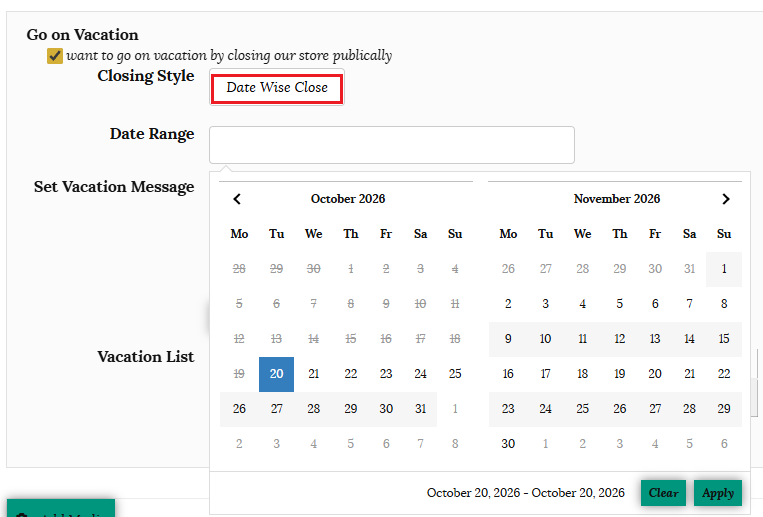Select October 26 in the calendar
The height and width of the screenshot is (517, 763).
tap(239, 409)
